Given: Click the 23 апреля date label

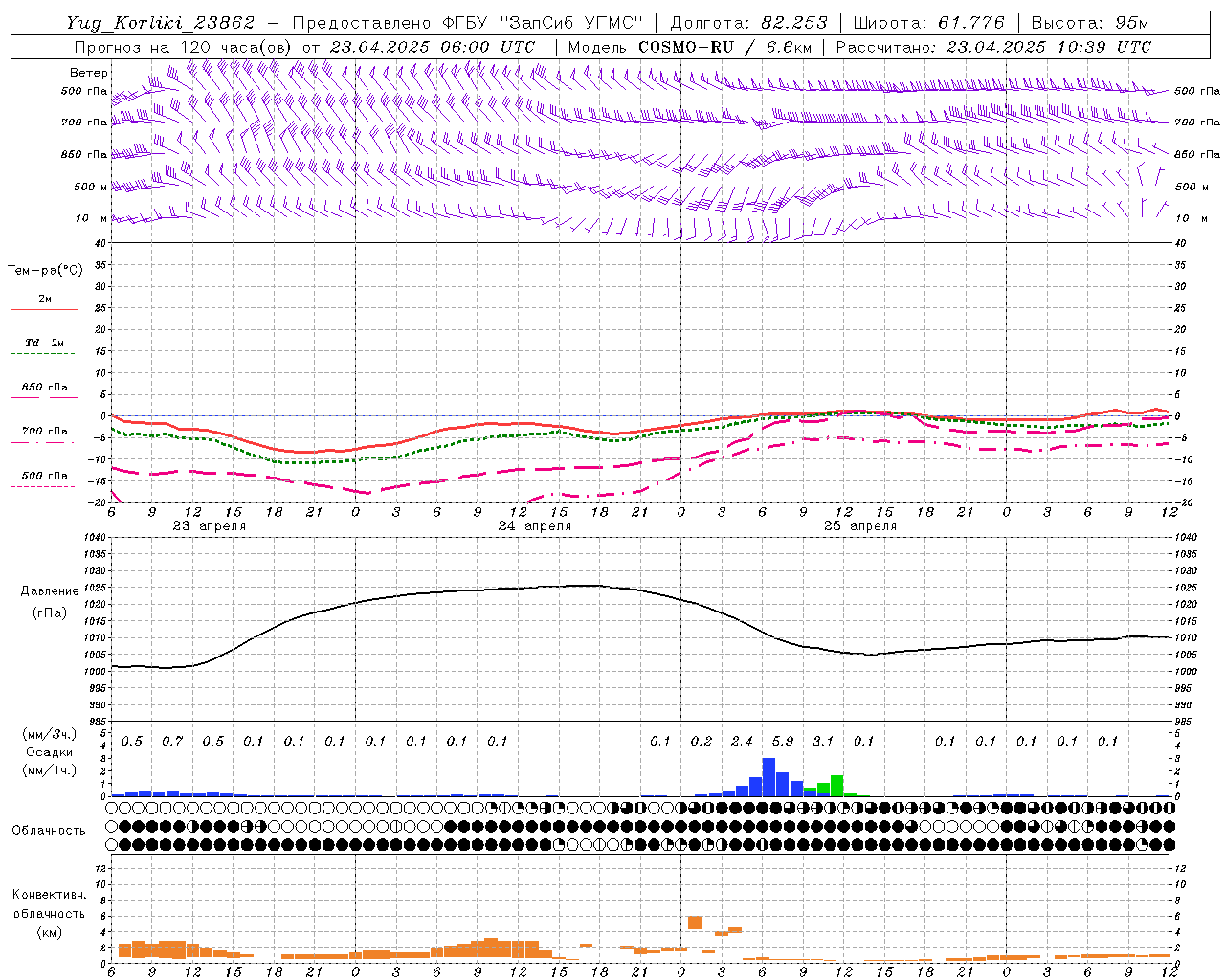Looking at the screenshot, I should coord(209,526).
